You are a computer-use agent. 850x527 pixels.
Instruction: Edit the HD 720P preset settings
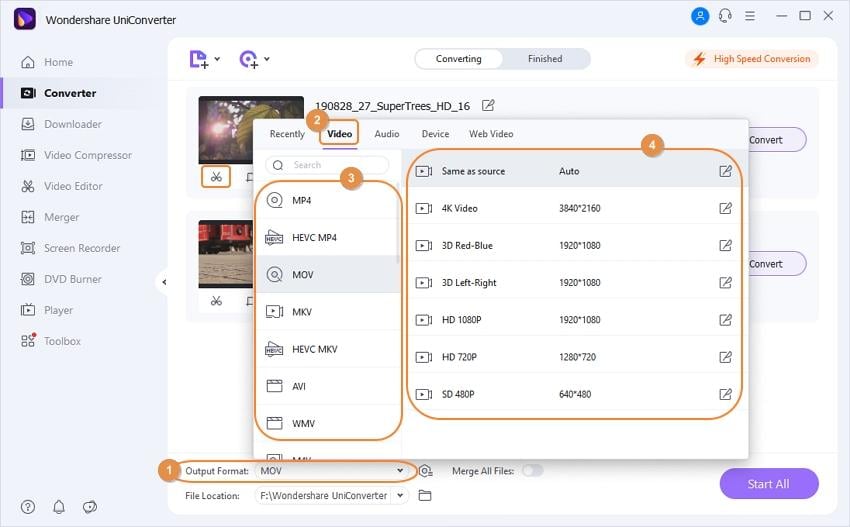725,357
